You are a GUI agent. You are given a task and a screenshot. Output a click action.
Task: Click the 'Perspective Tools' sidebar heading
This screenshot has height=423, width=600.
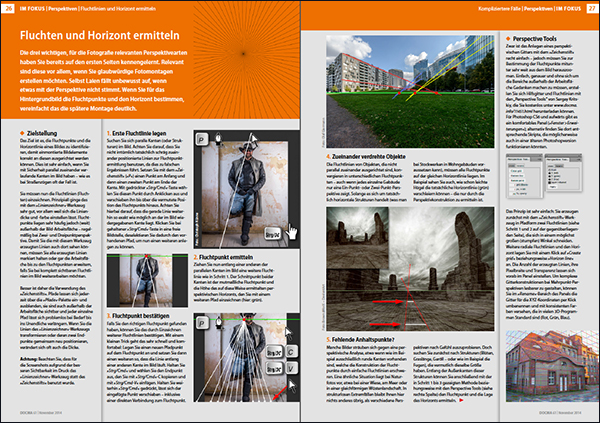pyautogui.click(x=535, y=39)
